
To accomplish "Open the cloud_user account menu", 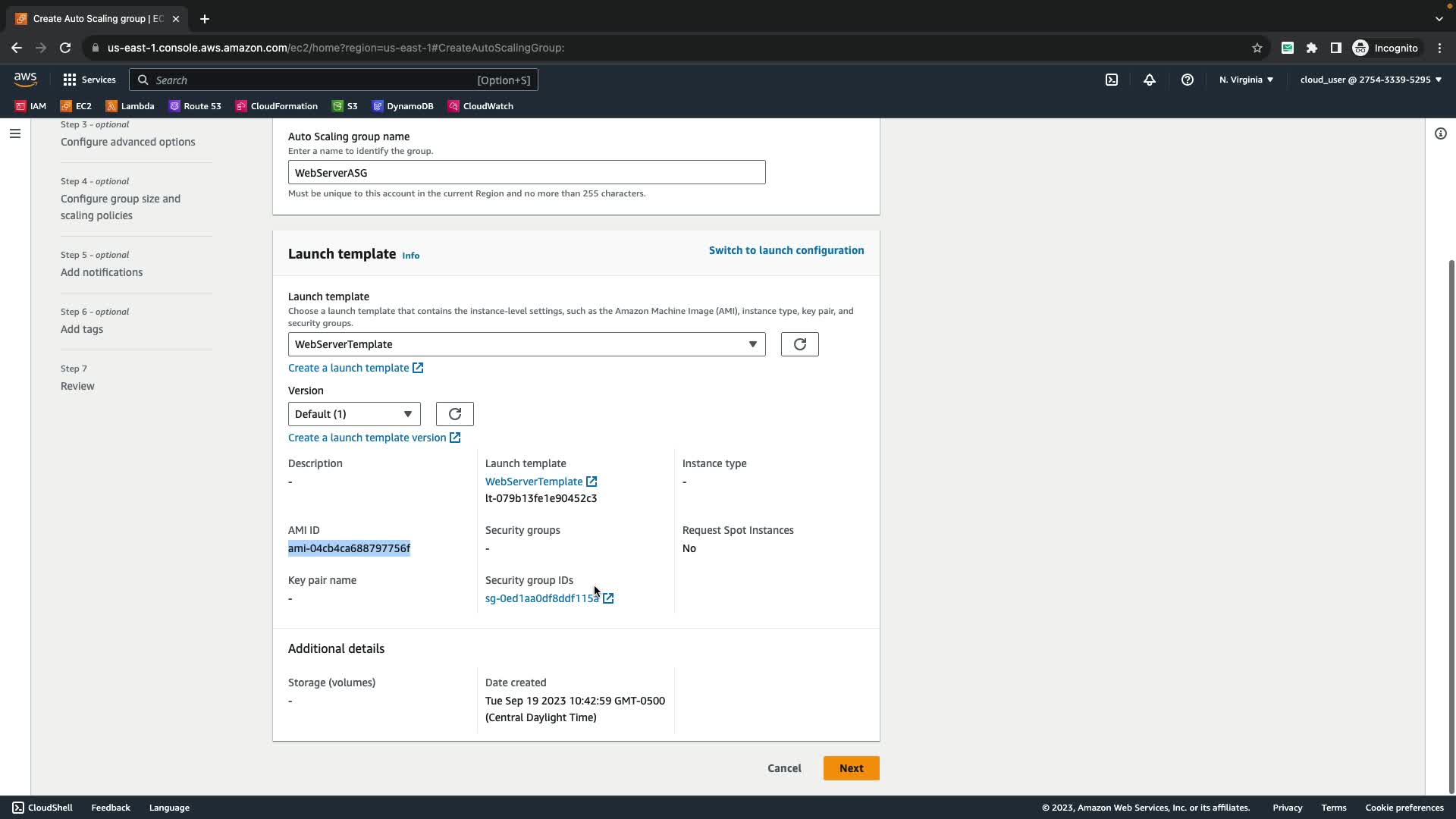I will [x=1370, y=80].
